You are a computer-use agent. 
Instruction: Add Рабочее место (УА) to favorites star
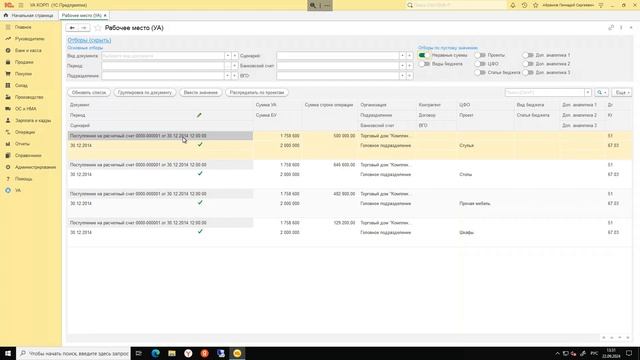tap(98, 28)
